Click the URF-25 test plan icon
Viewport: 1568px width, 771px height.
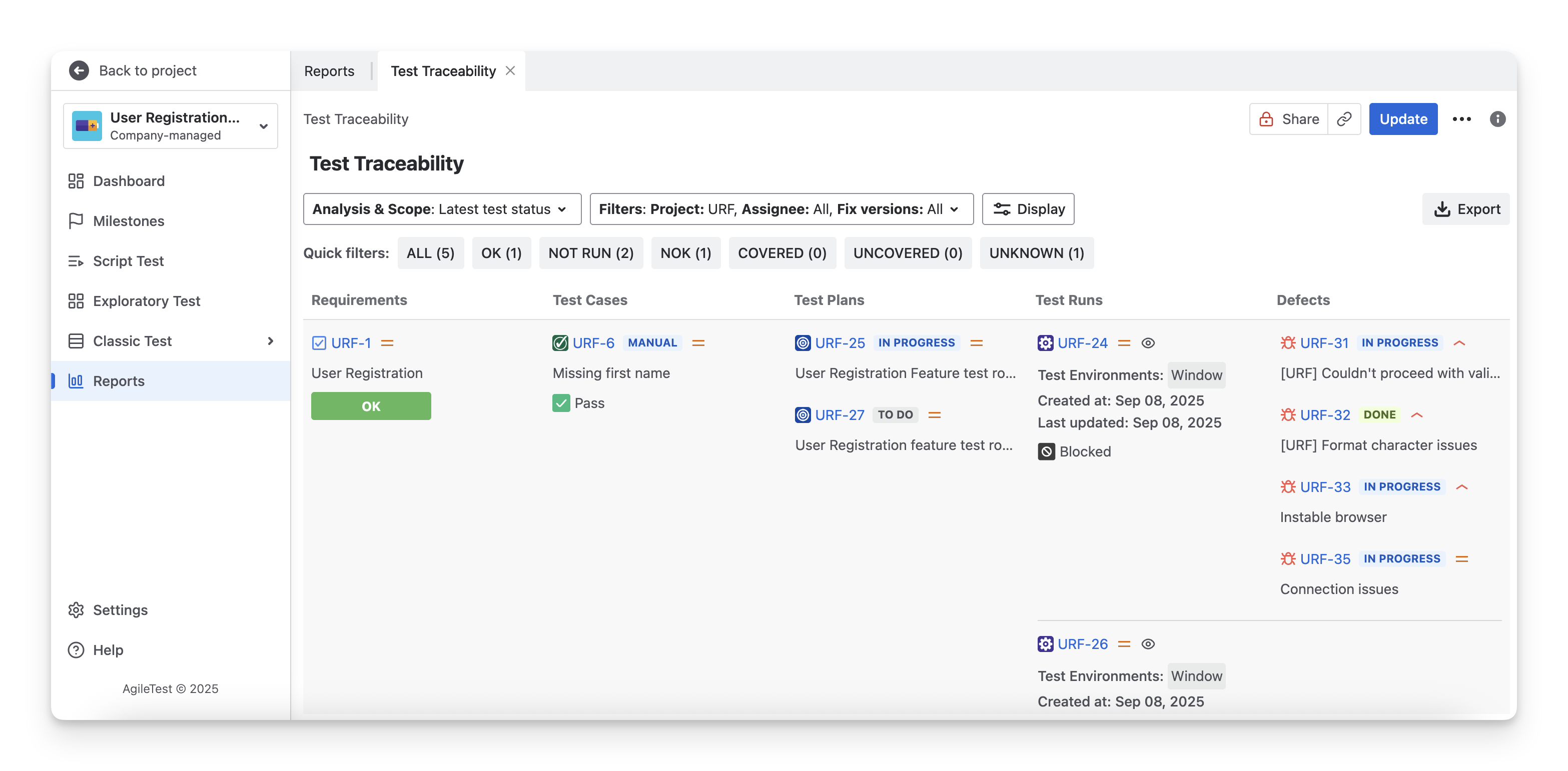point(803,343)
